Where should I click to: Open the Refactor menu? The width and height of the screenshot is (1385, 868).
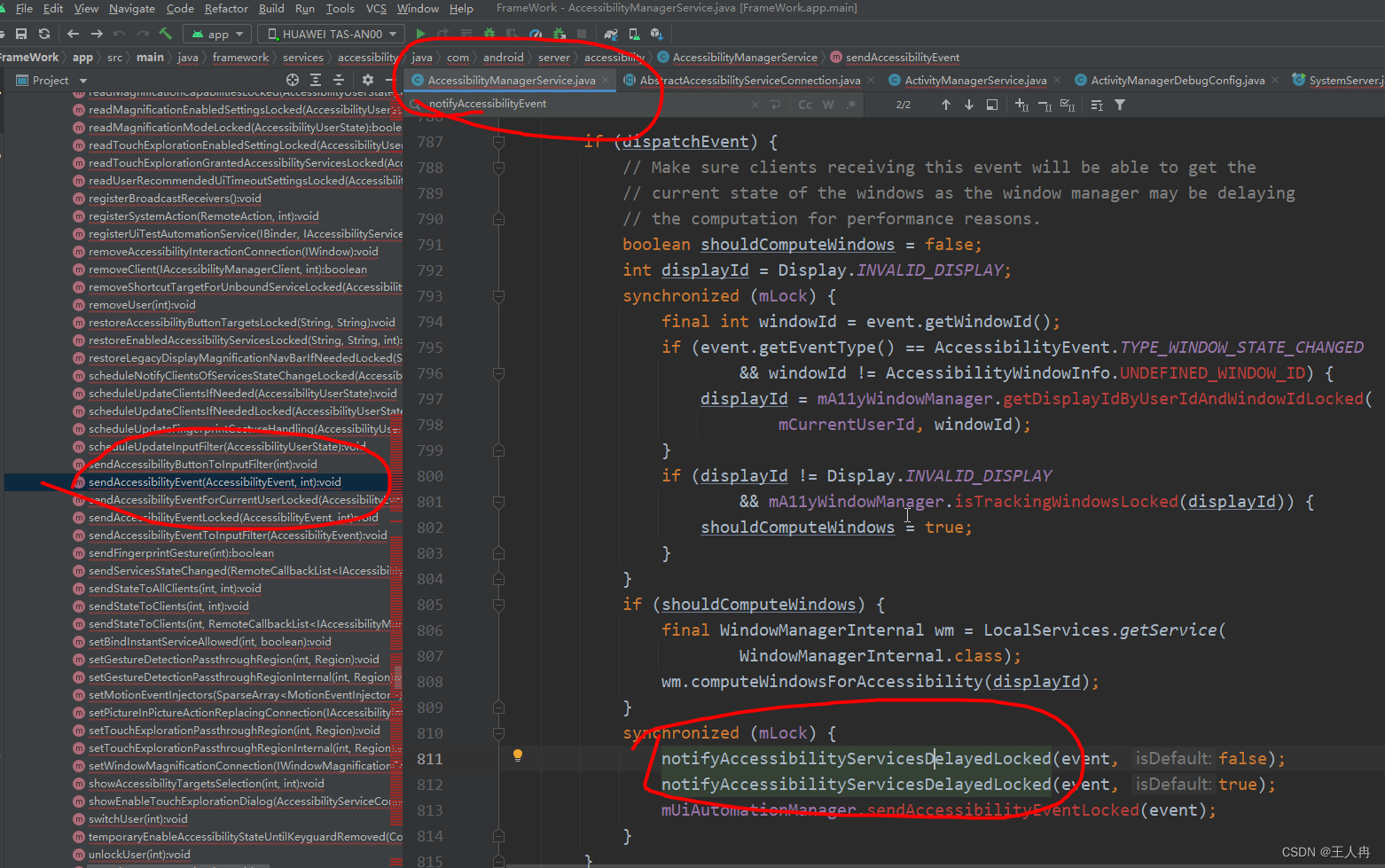coord(226,8)
